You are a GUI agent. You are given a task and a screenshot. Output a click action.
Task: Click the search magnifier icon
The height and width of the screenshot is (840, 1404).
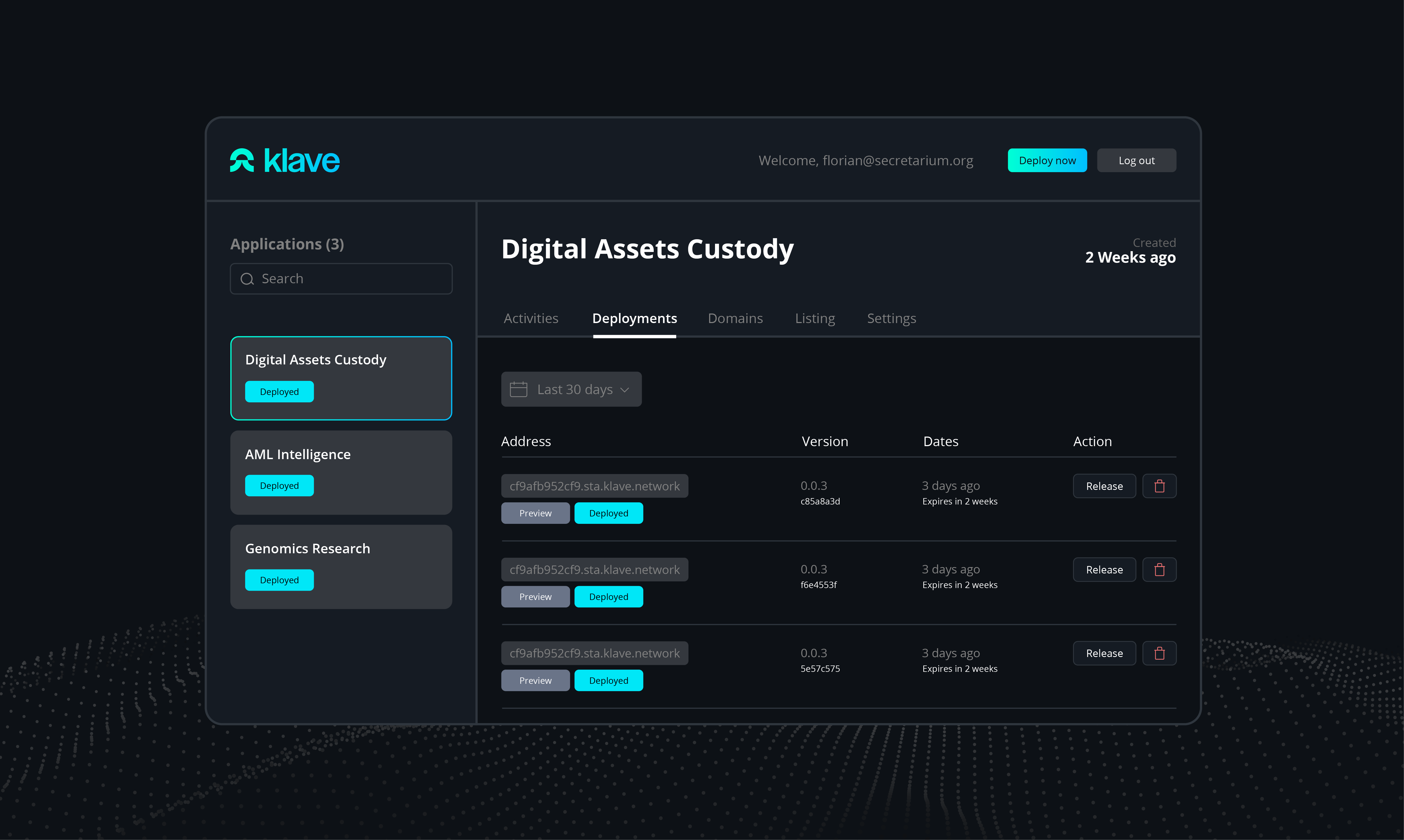248,278
